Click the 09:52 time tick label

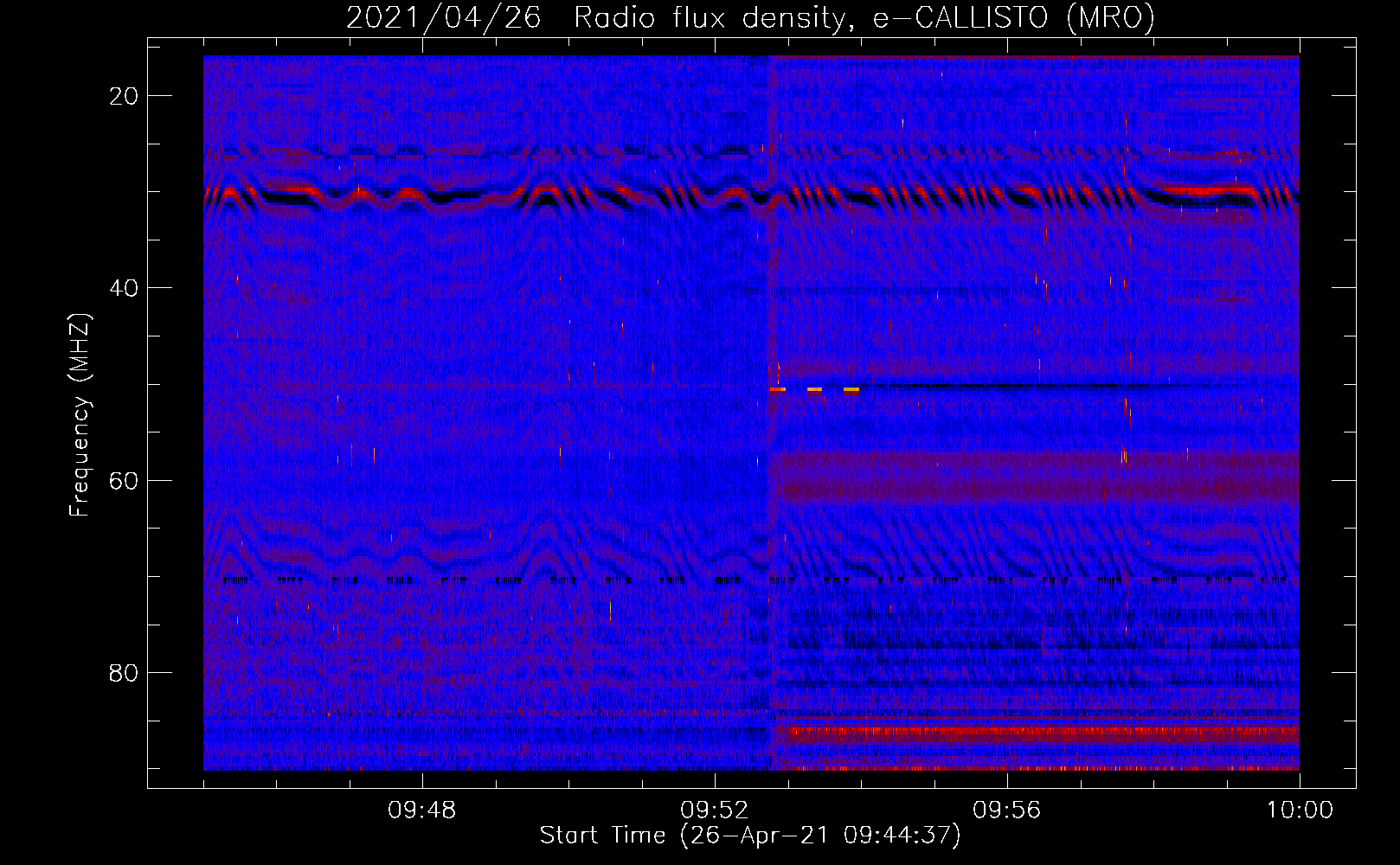[x=715, y=811]
